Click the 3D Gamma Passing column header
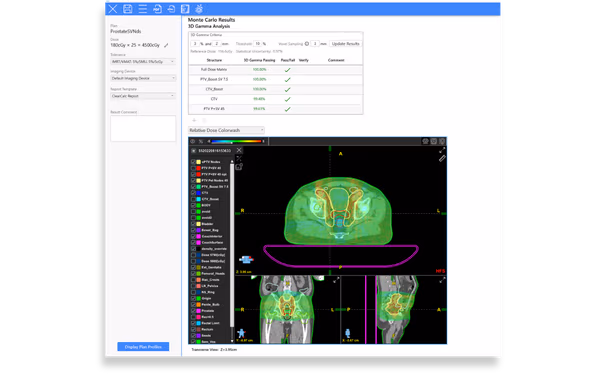Screen dimensions: 600x376 point(259,60)
